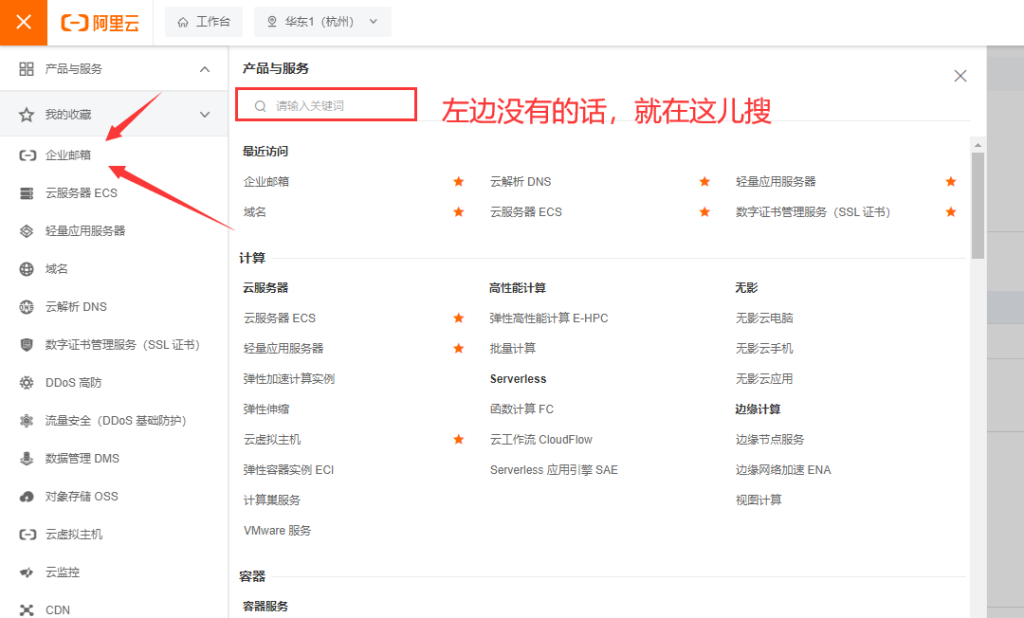The image size is (1024, 618).
Task: Click the 企业邮箱 sidebar icon
Action: tap(27, 155)
